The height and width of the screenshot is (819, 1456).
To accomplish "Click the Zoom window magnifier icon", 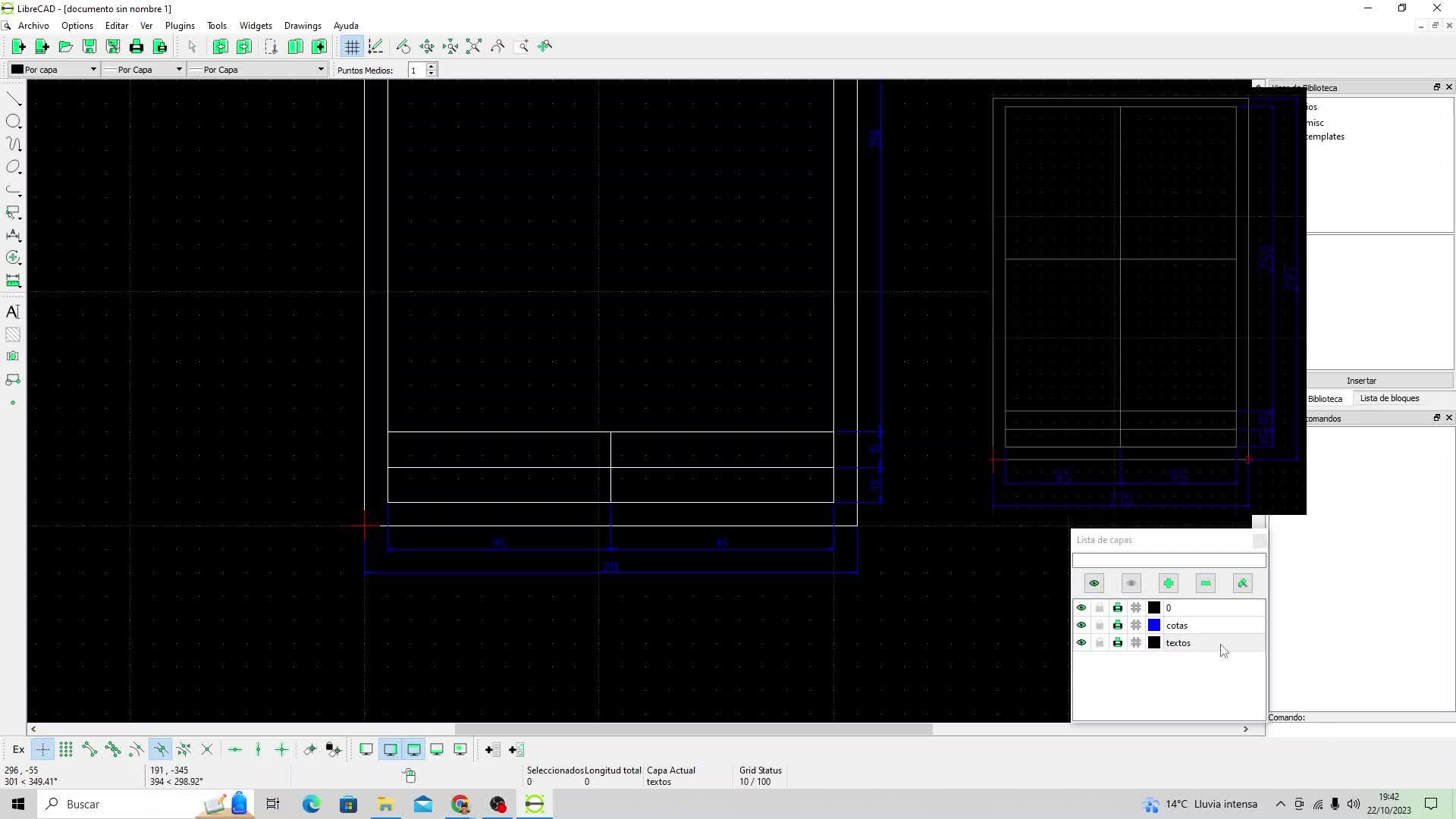I will [522, 47].
